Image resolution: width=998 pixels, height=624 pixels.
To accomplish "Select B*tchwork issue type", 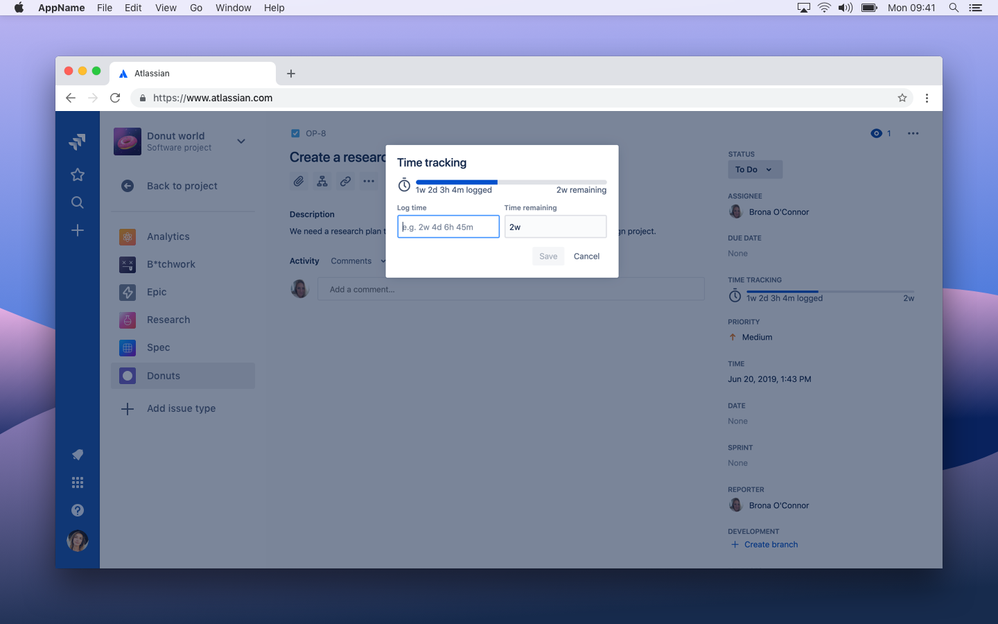I will 183,264.
